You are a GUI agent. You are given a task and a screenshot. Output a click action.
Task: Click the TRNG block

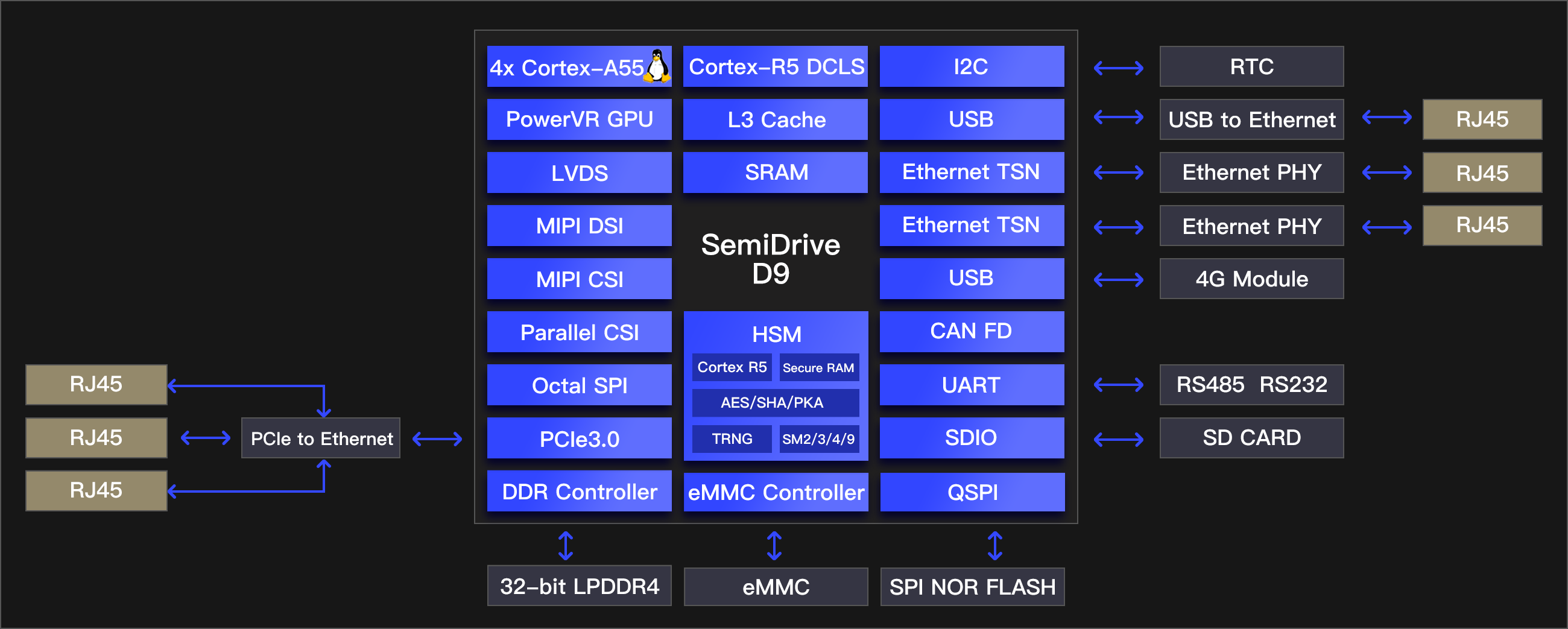tap(732, 439)
